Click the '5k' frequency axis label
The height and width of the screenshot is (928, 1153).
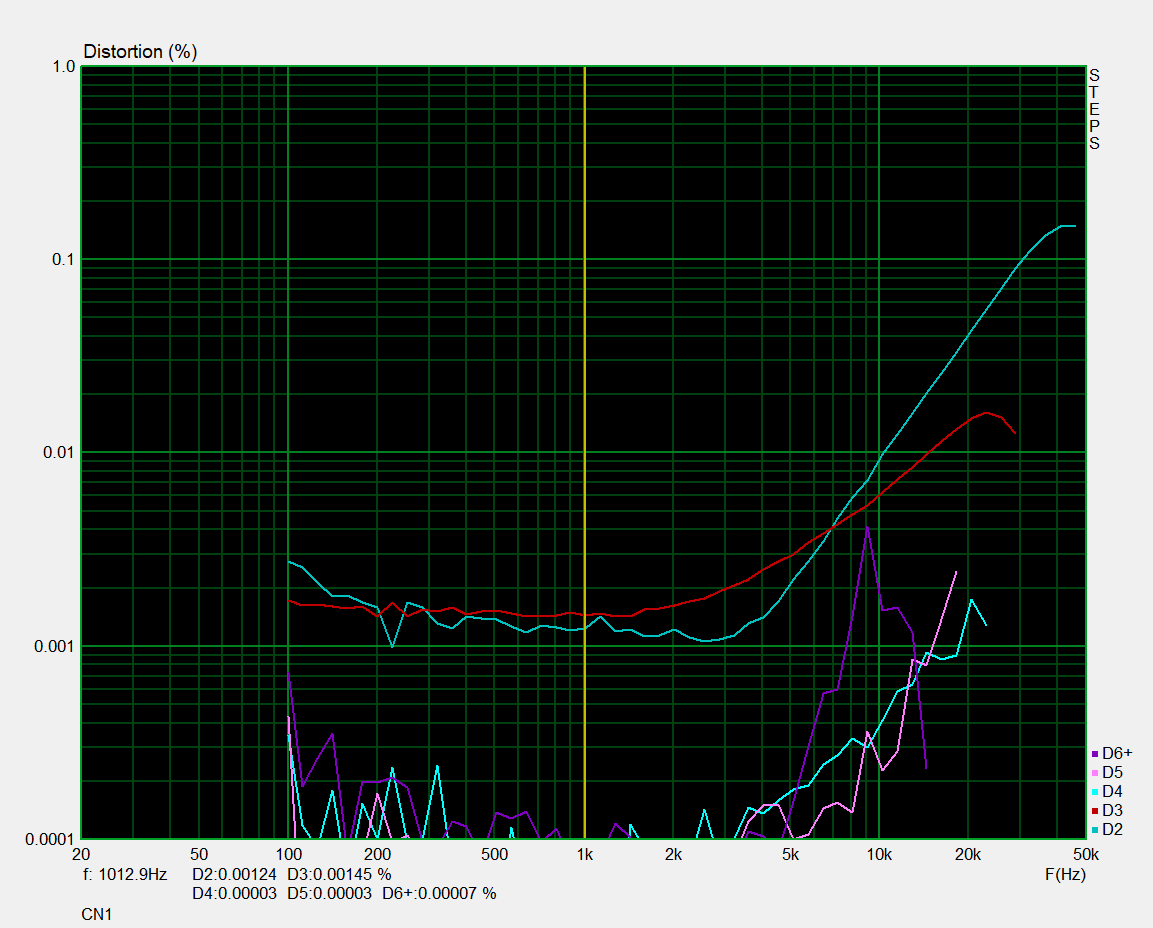790,855
